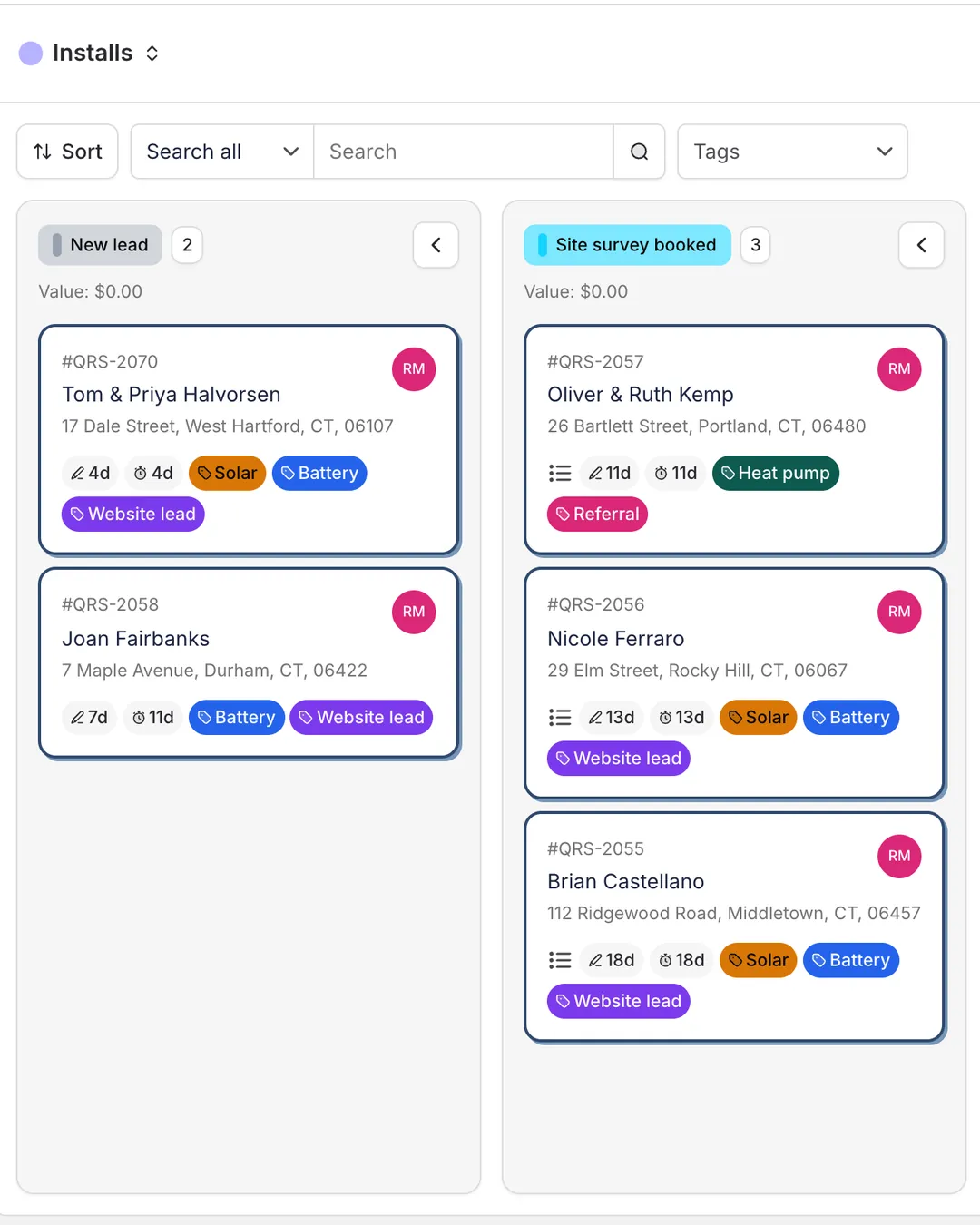Viewport: 980px width, 1225px height.
Task: Click address 112 Ridgewood Road, Middletown, CT
Action: [x=734, y=913]
